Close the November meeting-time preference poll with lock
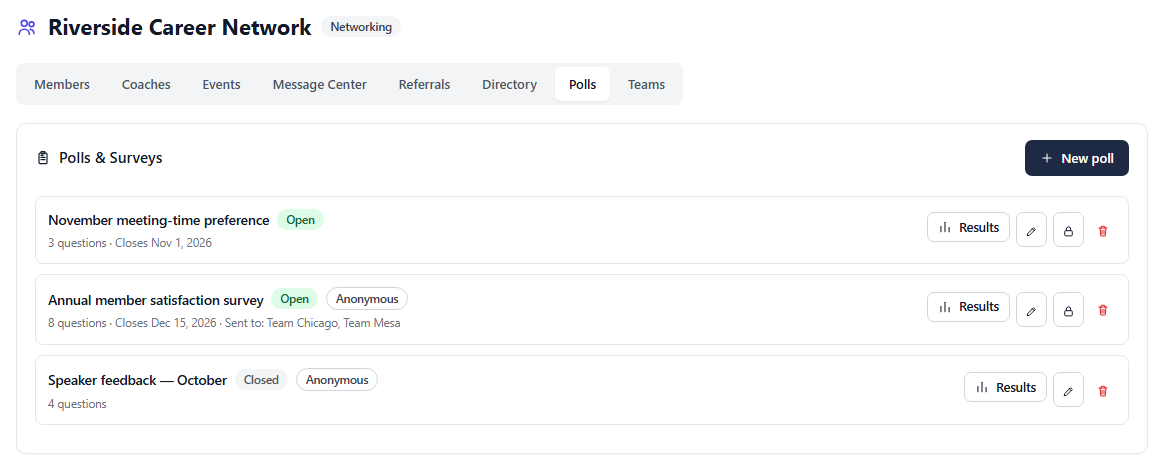The image size is (1163, 470). click(1068, 230)
